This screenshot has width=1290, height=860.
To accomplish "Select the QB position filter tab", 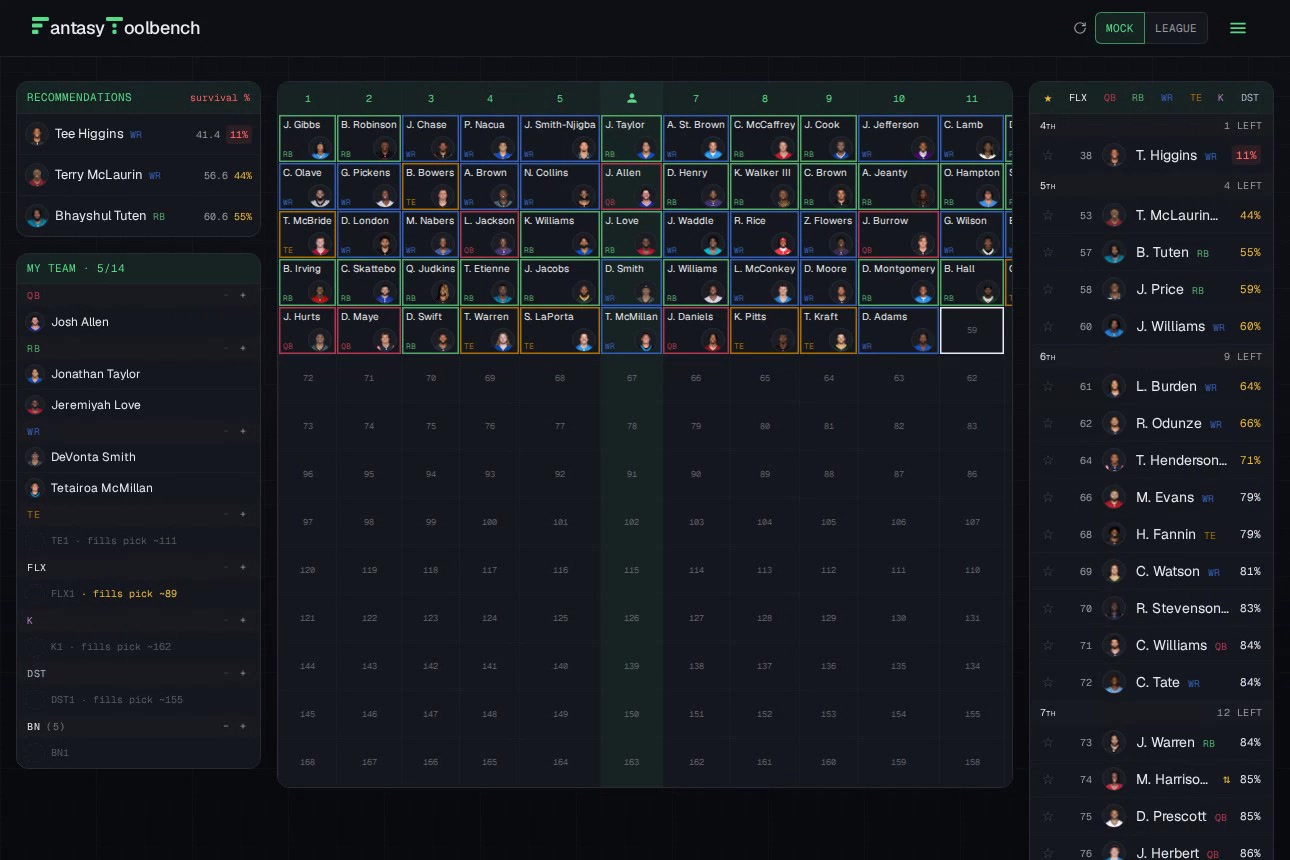I will pyautogui.click(x=1110, y=98).
